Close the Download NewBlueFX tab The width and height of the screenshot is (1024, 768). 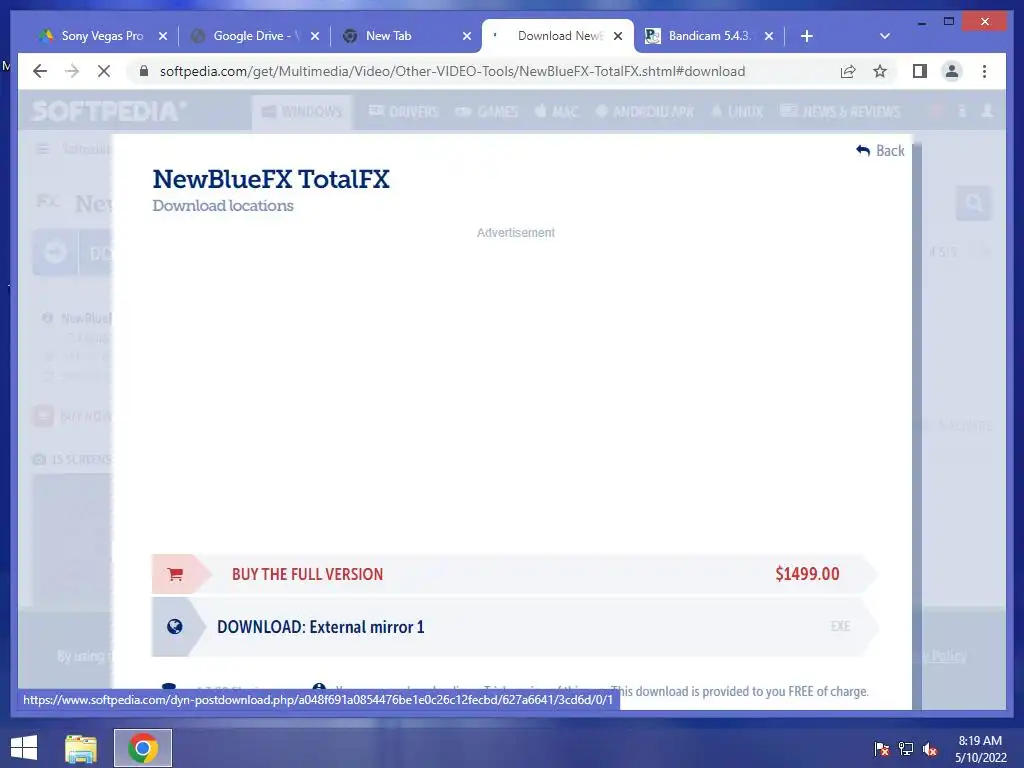618,36
